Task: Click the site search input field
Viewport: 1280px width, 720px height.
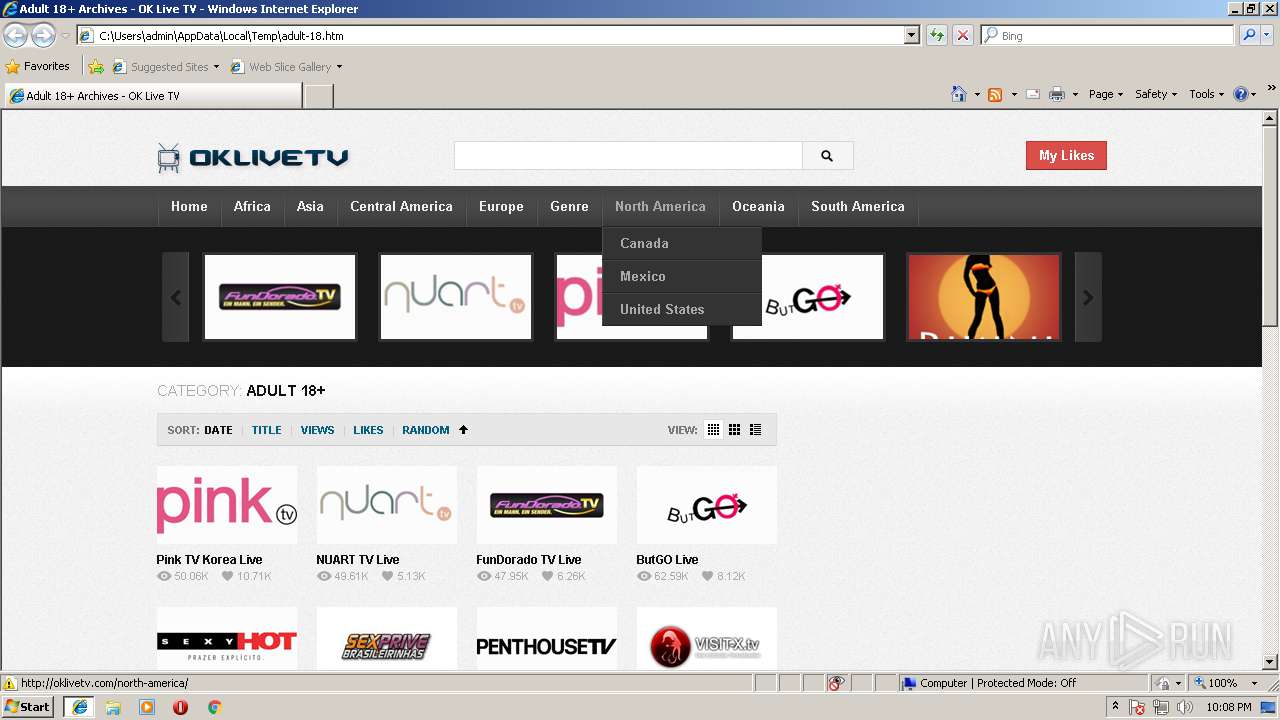Action: point(628,156)
